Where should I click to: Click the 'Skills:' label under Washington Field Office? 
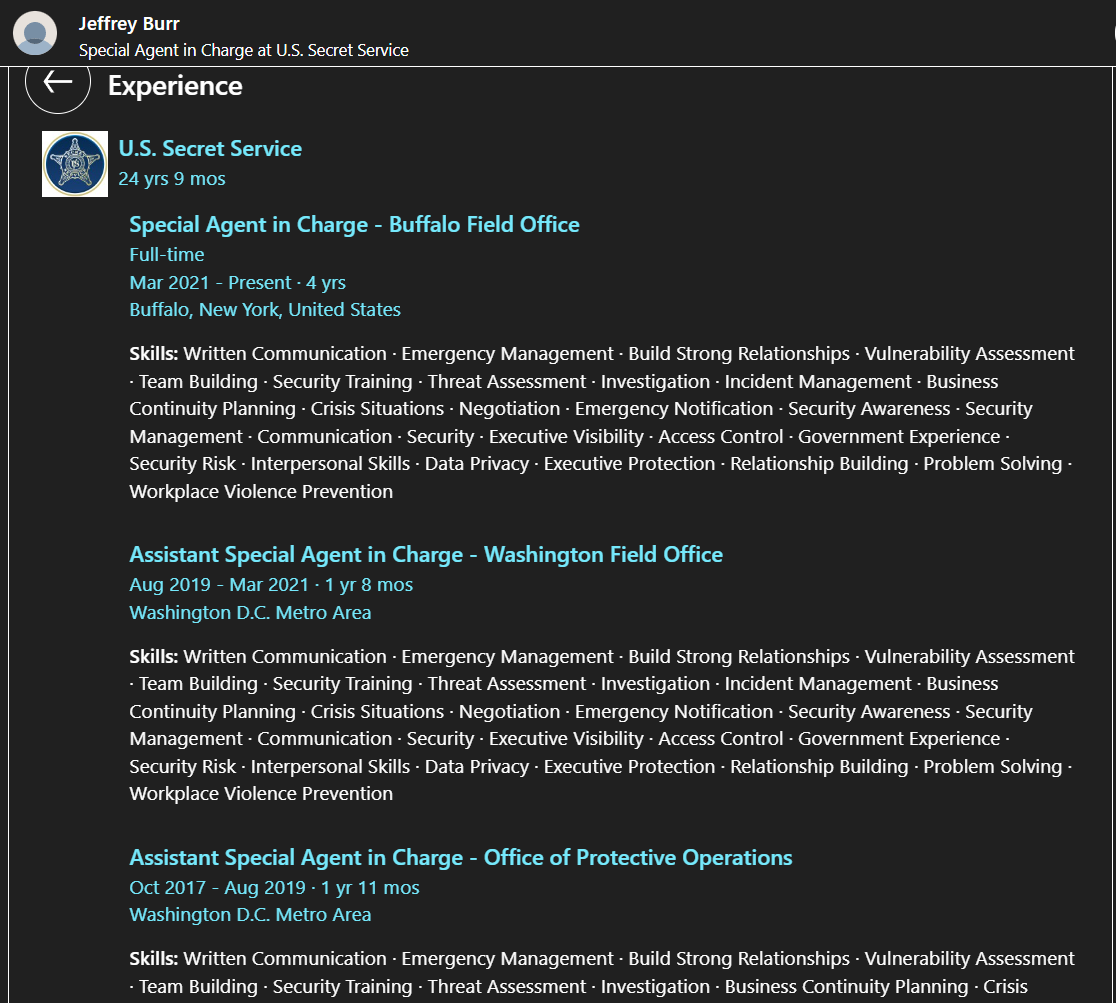(154, 656)
